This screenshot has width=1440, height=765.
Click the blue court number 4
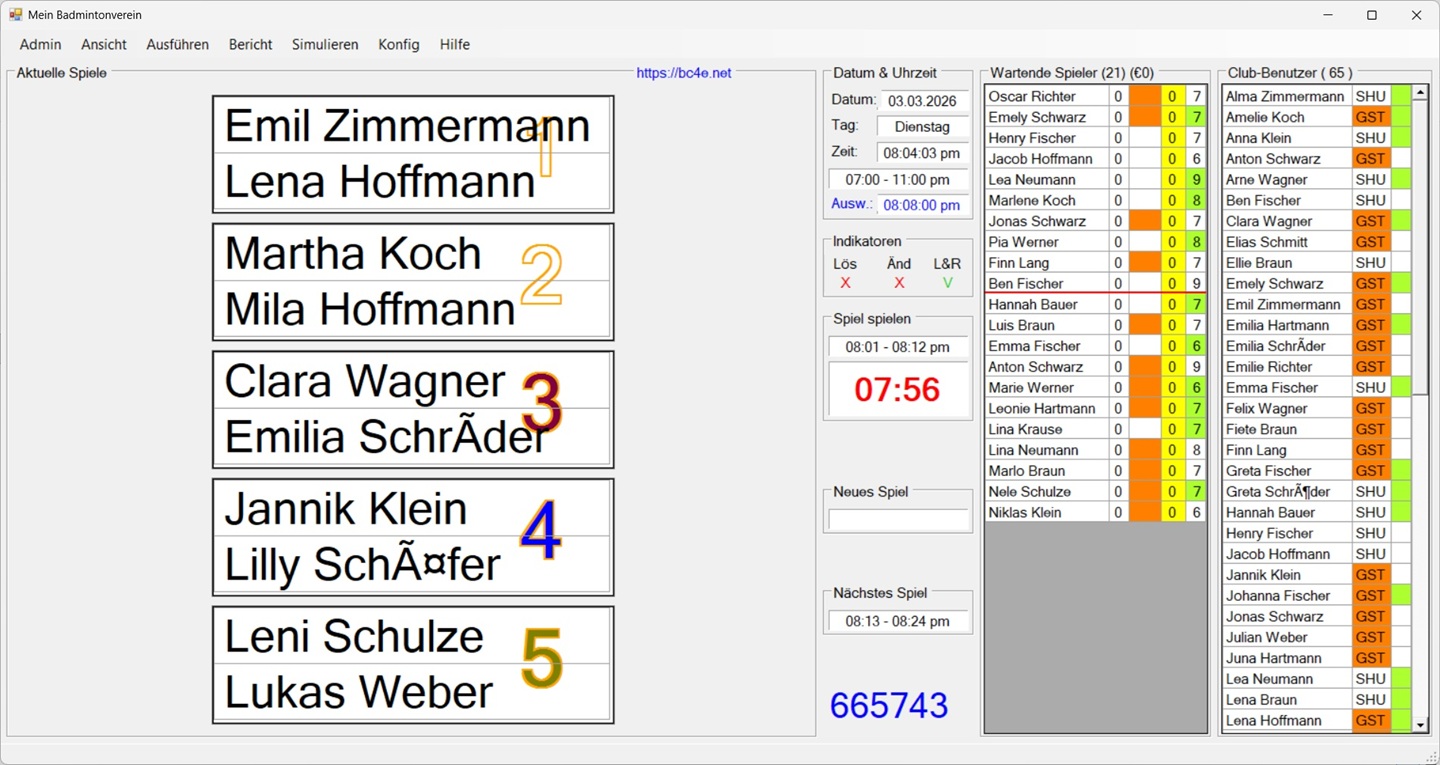540,531
